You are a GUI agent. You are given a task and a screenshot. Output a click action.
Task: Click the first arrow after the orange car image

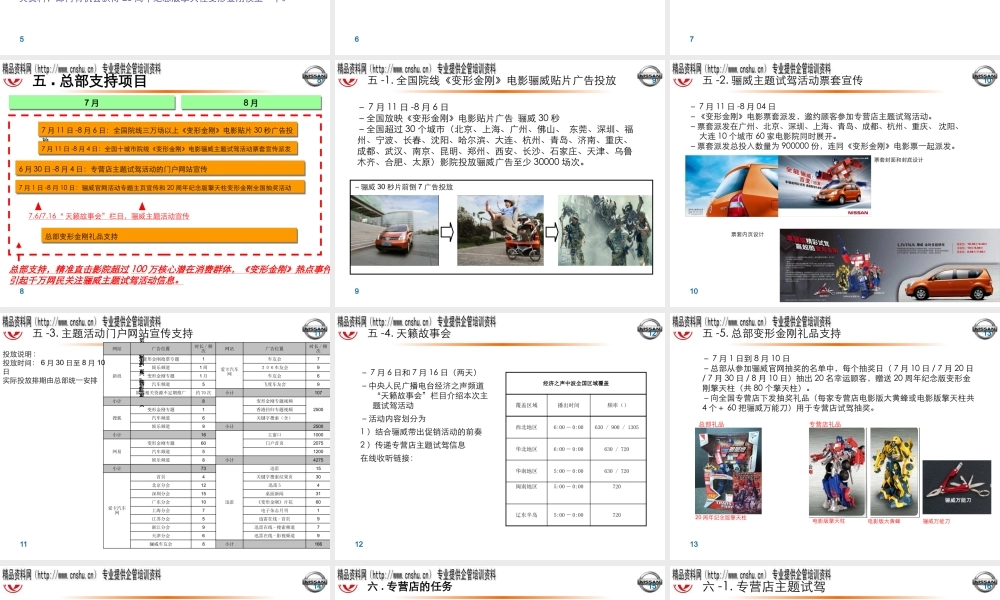pos(447,232)
